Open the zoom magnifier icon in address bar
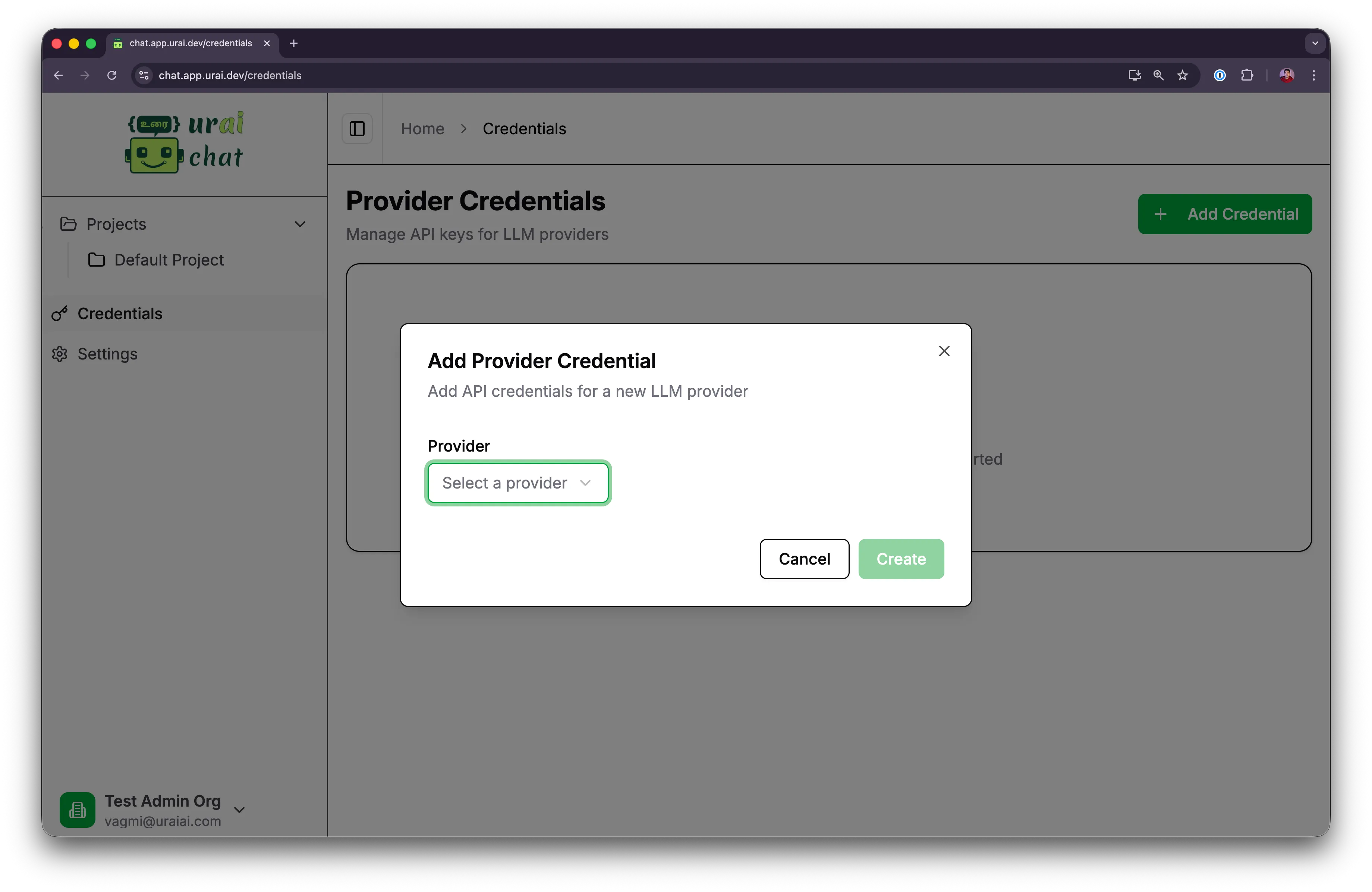This screenshot has width=1372, height=892. point(1158,76)
